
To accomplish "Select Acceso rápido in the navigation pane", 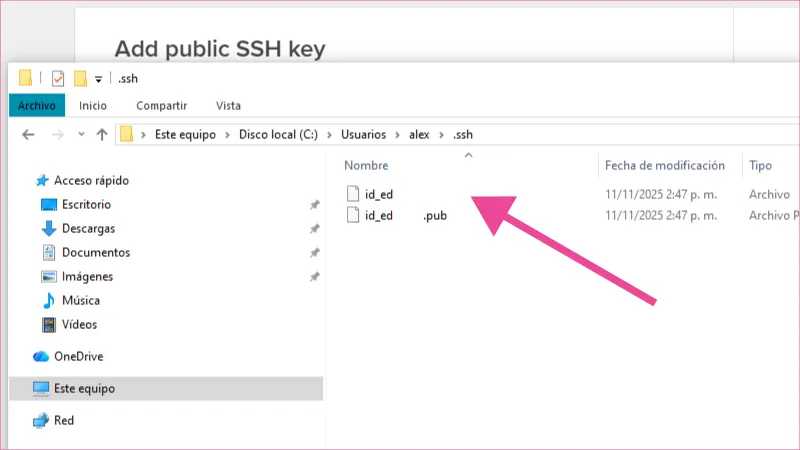I will pos(91,180).
